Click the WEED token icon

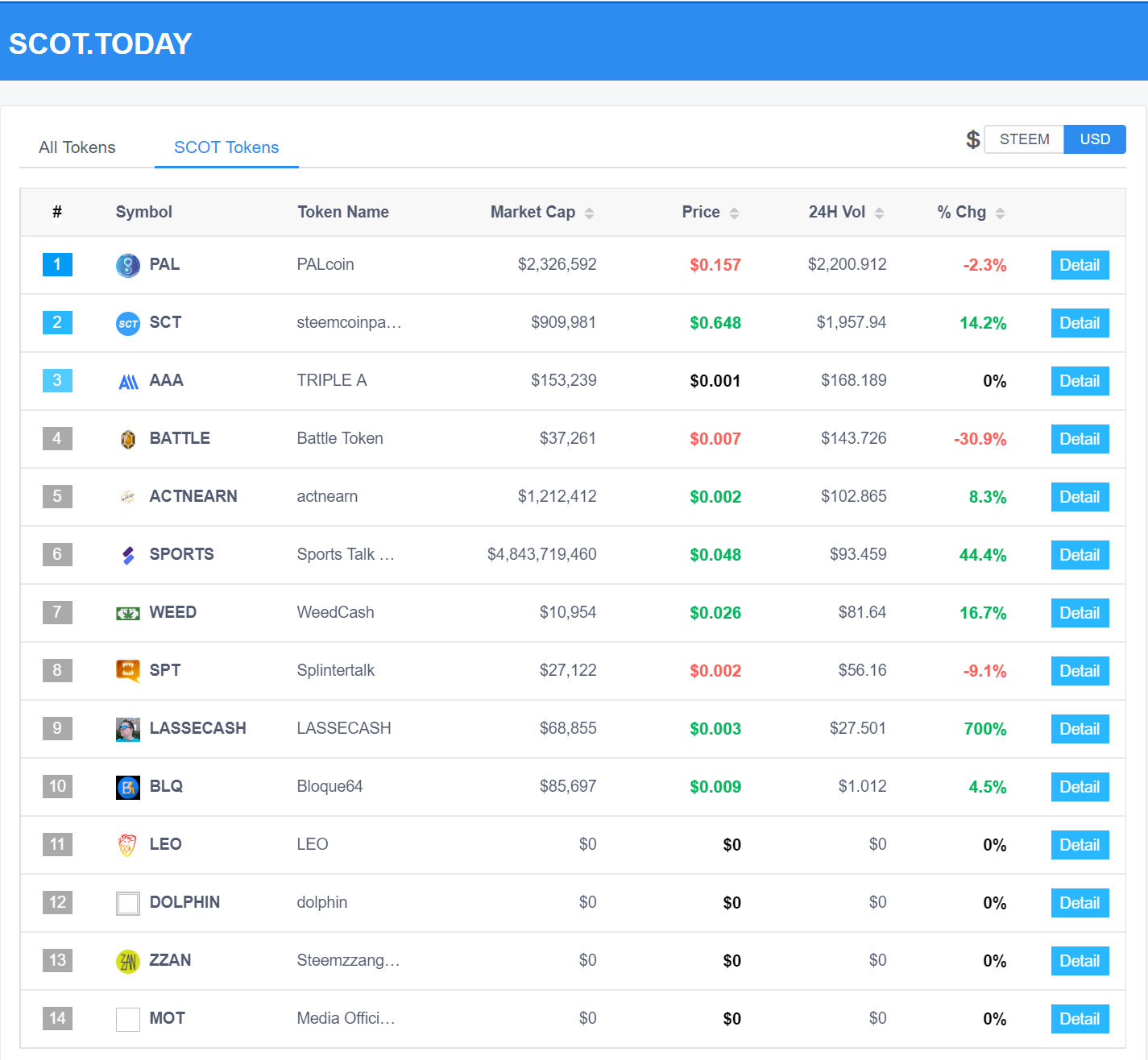point(128,613)
